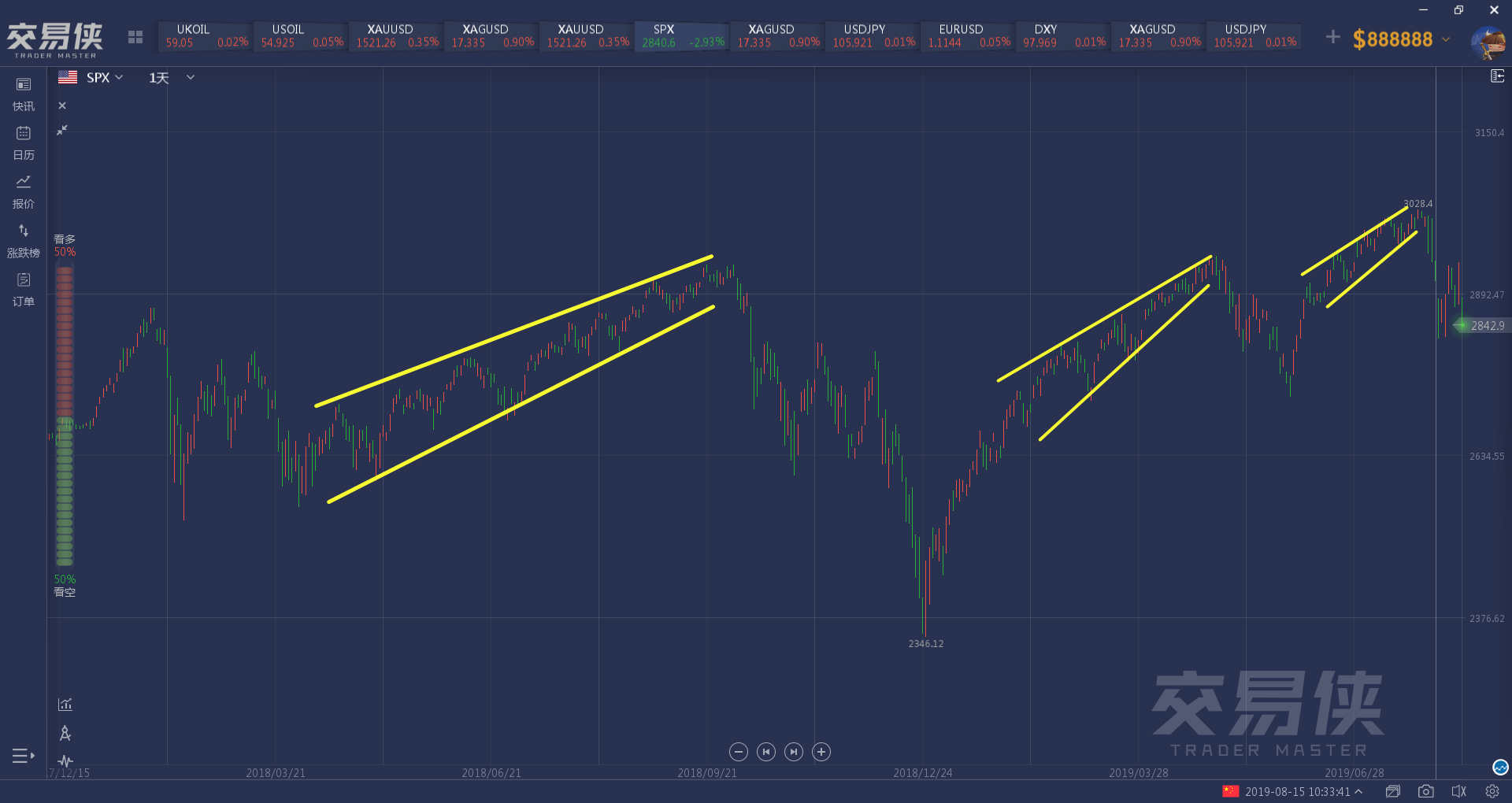Click the plus button to add symbol

tap(1332, 37)
